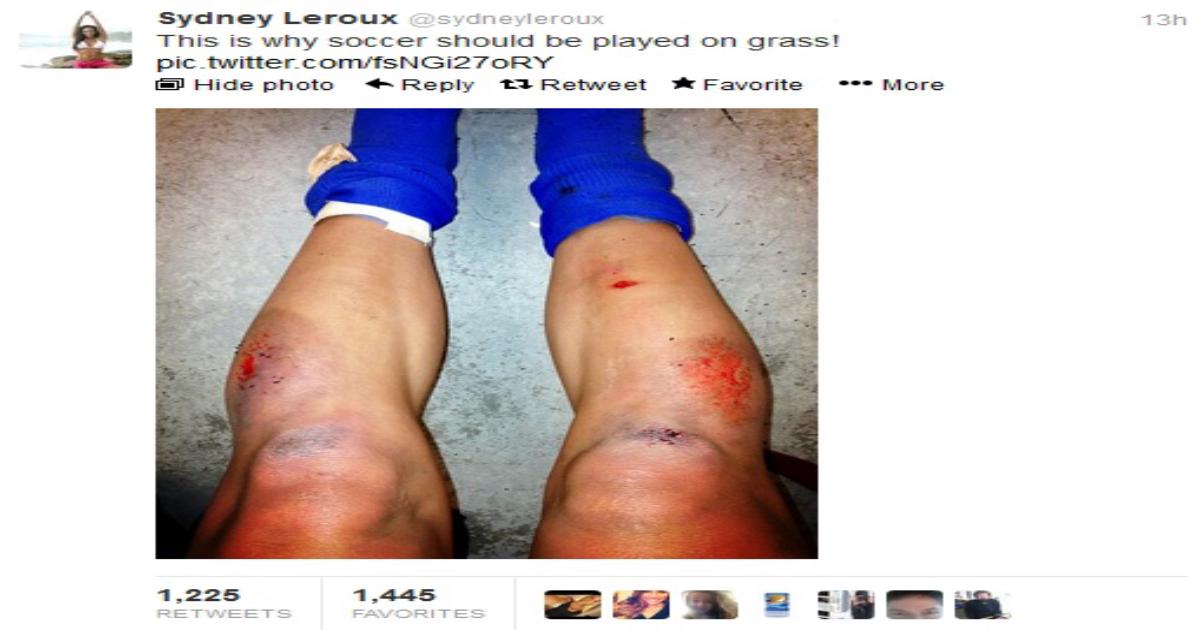Viewport: 1200px width, 630px height.
Task: Click the fifth retweeter avatar thumbnail
Action: click(846, 604)
